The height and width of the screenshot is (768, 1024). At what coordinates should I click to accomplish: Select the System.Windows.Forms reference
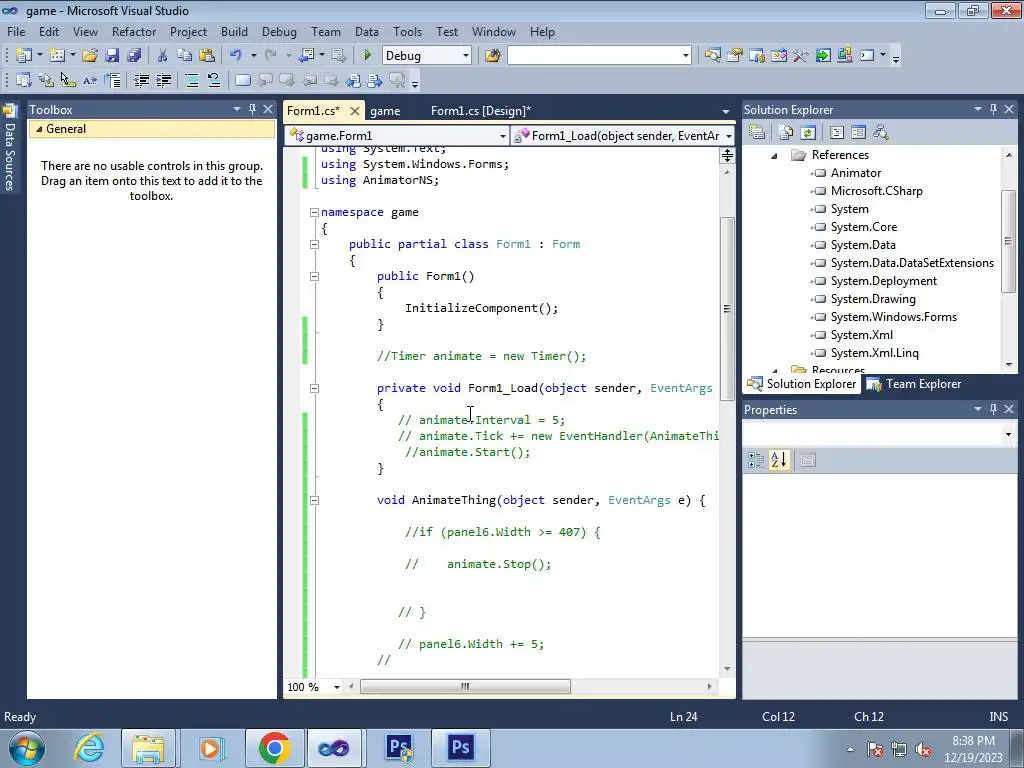click(x=893, y=317)
